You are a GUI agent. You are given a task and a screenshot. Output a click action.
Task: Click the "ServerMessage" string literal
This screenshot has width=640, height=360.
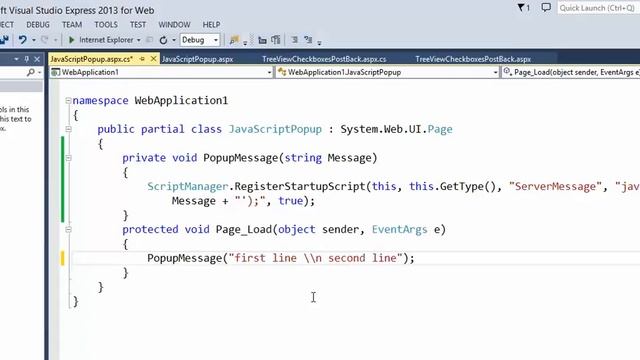coord(555,187)
